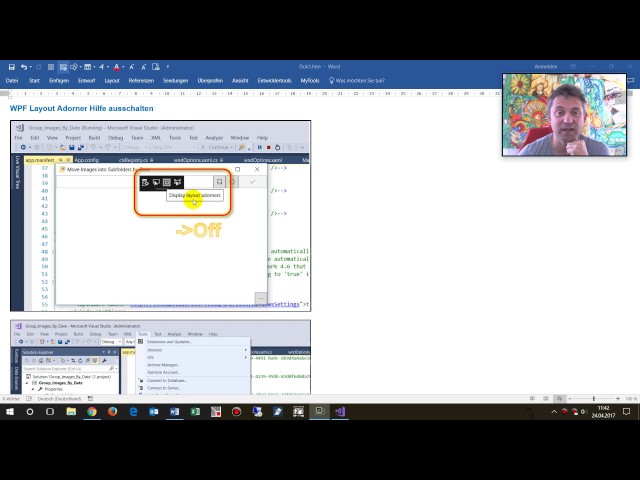Open the Sendungen tab
Screen dimensions: 640x480
[176, 81]
